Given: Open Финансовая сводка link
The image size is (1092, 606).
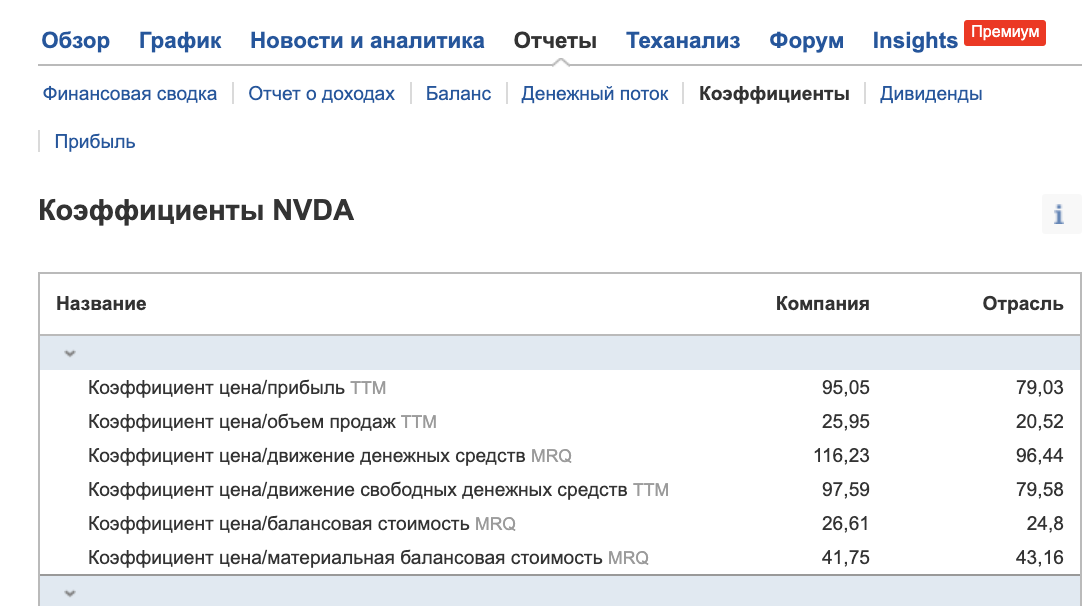Looking at the screenshot, I should [x=130, y=93].
